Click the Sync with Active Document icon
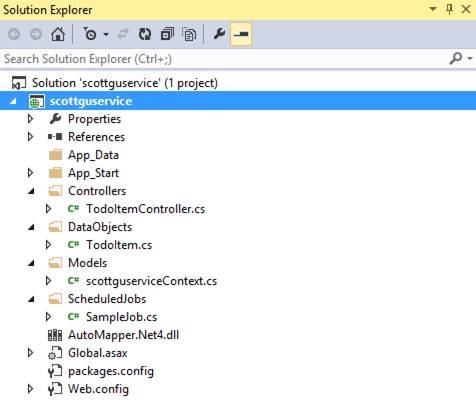Screen dimensions: 476x408 [x=123, y=34]
